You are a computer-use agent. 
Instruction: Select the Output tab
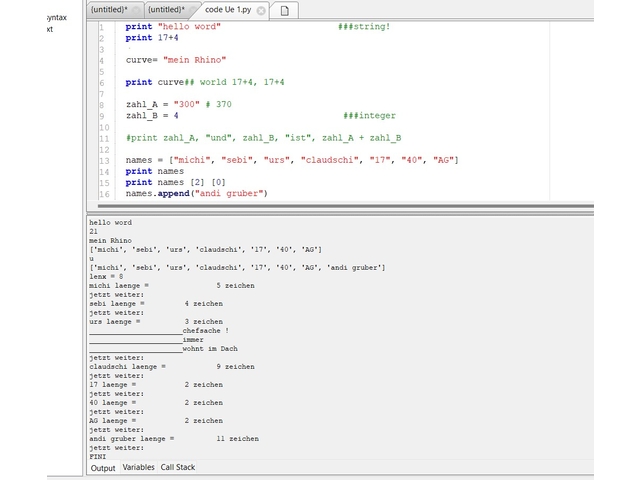(x=103, y=468)
